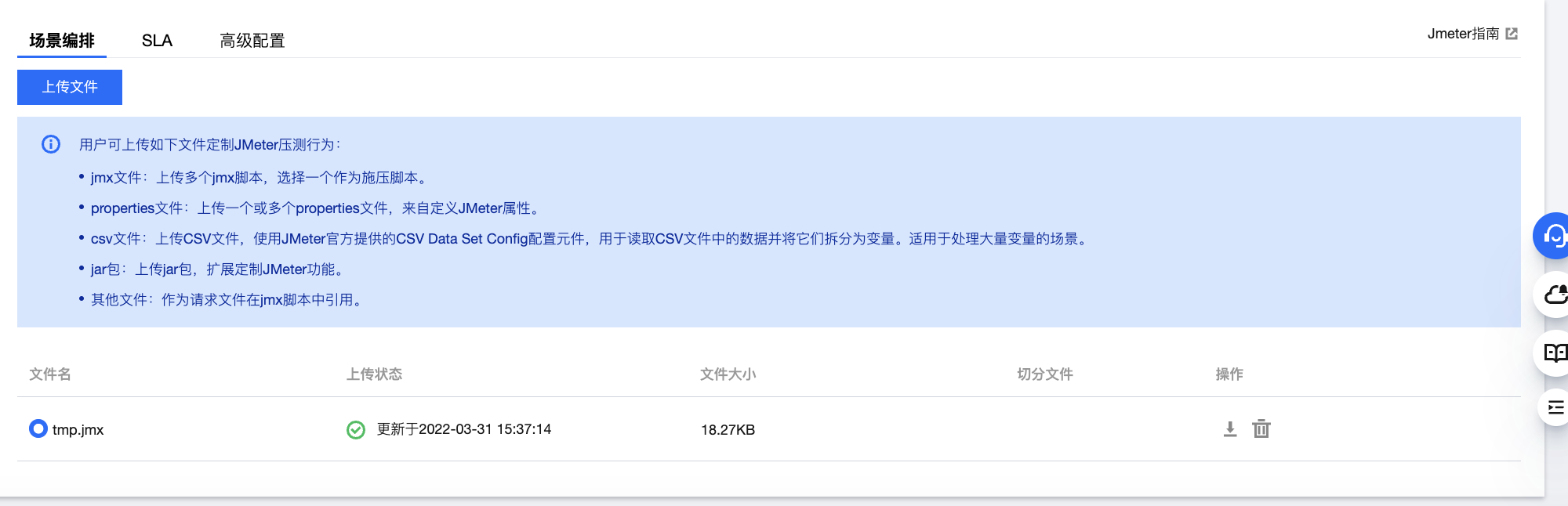Screen dimensions: 1568x506
Task: Click the external link icon beside Jmeter指南
Action: (1512, 34)
